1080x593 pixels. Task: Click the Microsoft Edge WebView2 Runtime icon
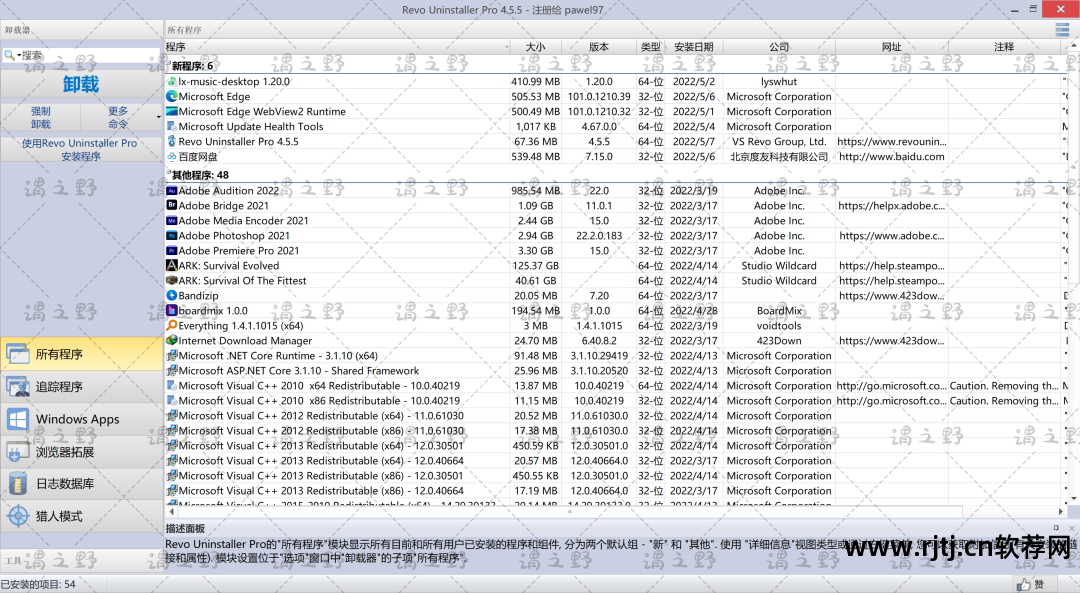(172, 112)
